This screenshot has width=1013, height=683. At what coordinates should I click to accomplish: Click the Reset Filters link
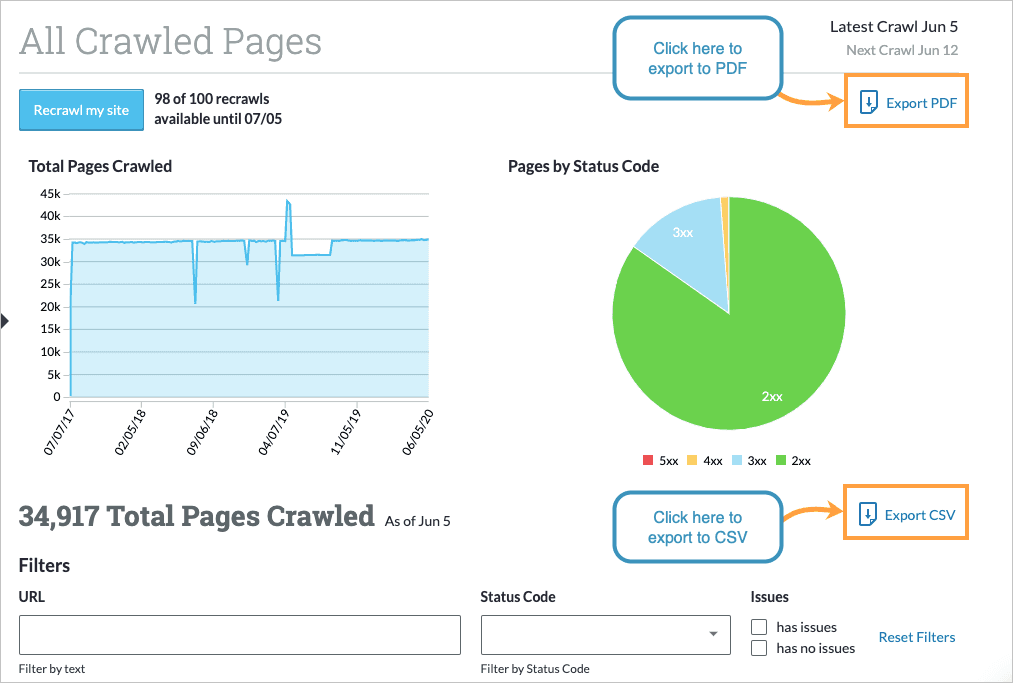tap(917, 637)
